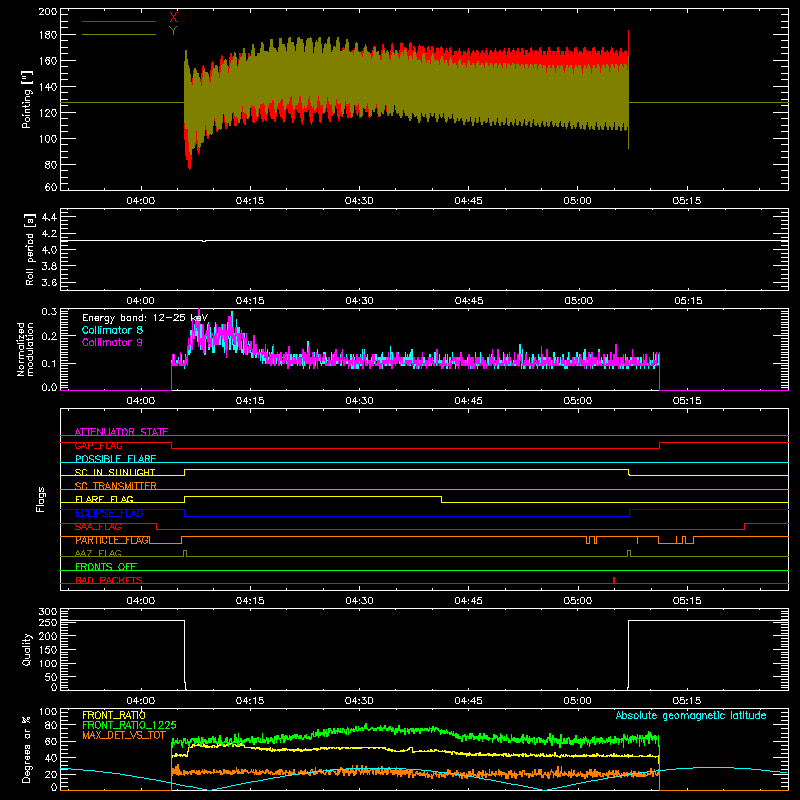Click 04:45 time label under modulation plot
This screenshot has height=800, width=800.
pyautogui.click(x=468, y=401)
